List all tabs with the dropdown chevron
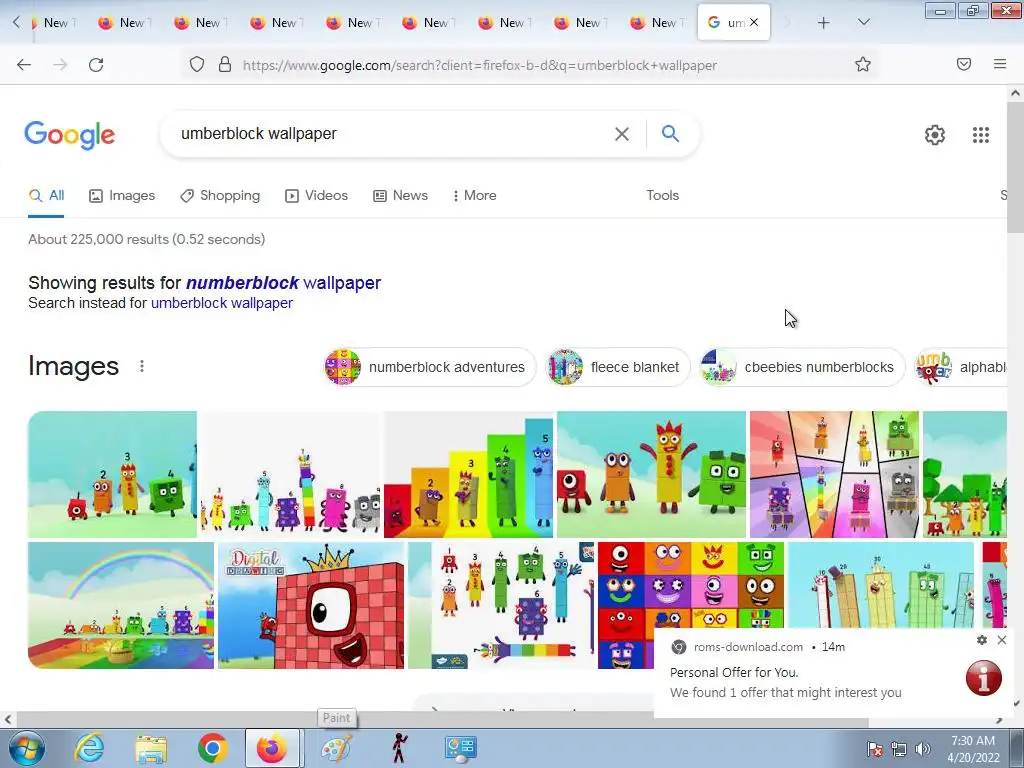This screenshot has width=1024, height=768. click(863, 22)
